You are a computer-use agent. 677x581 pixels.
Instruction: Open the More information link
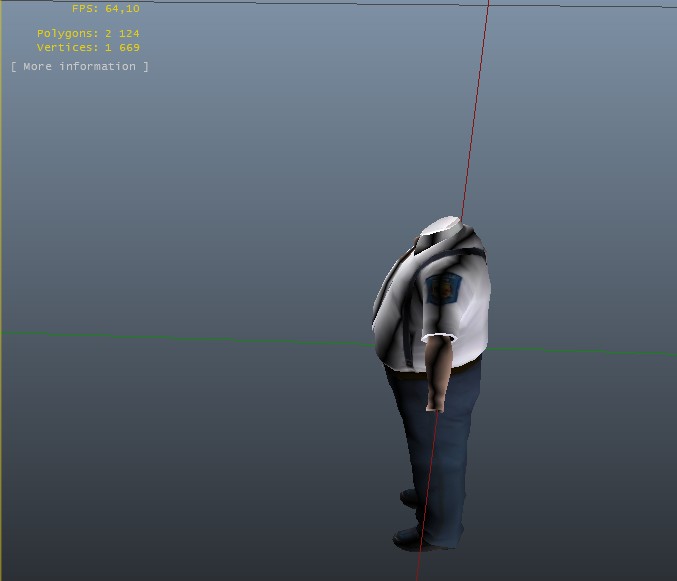click(79, 66)
